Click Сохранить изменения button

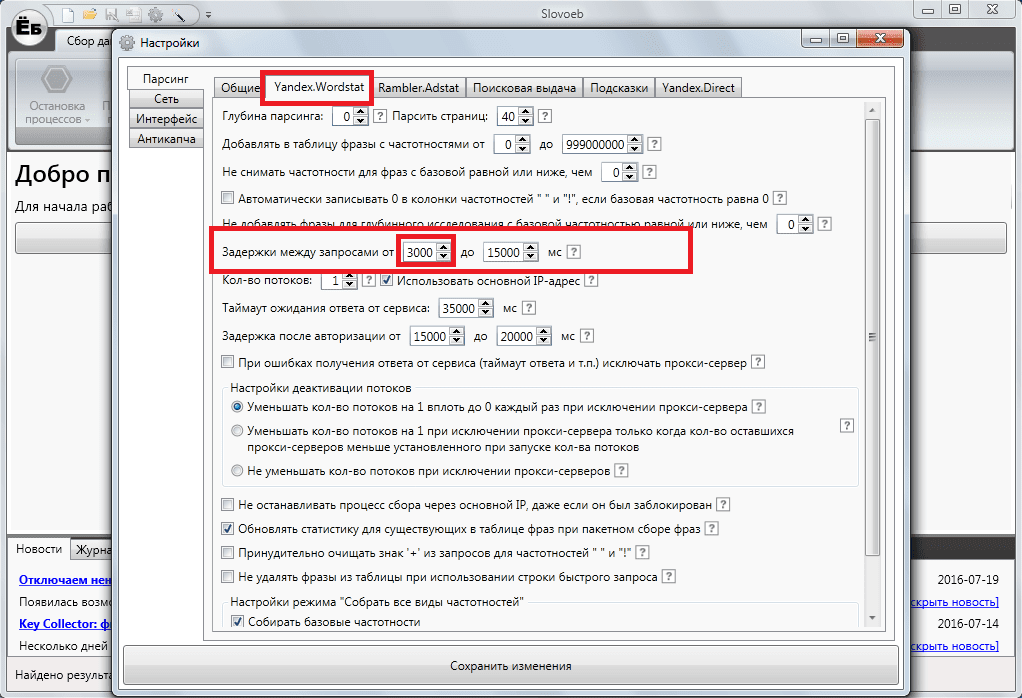coord(510,665)
